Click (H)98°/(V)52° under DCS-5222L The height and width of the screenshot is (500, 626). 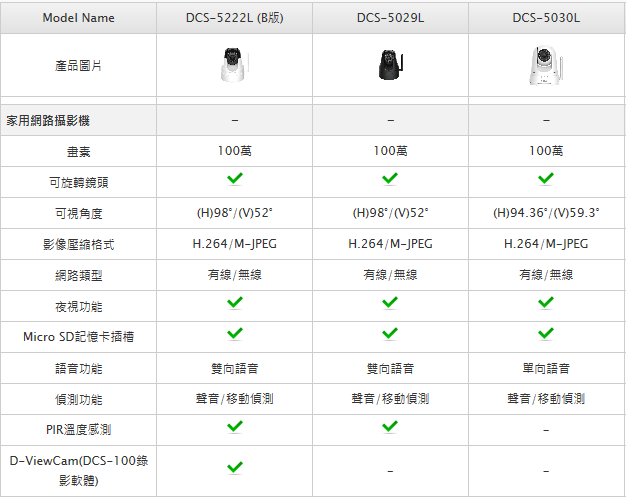click(235, 213)
